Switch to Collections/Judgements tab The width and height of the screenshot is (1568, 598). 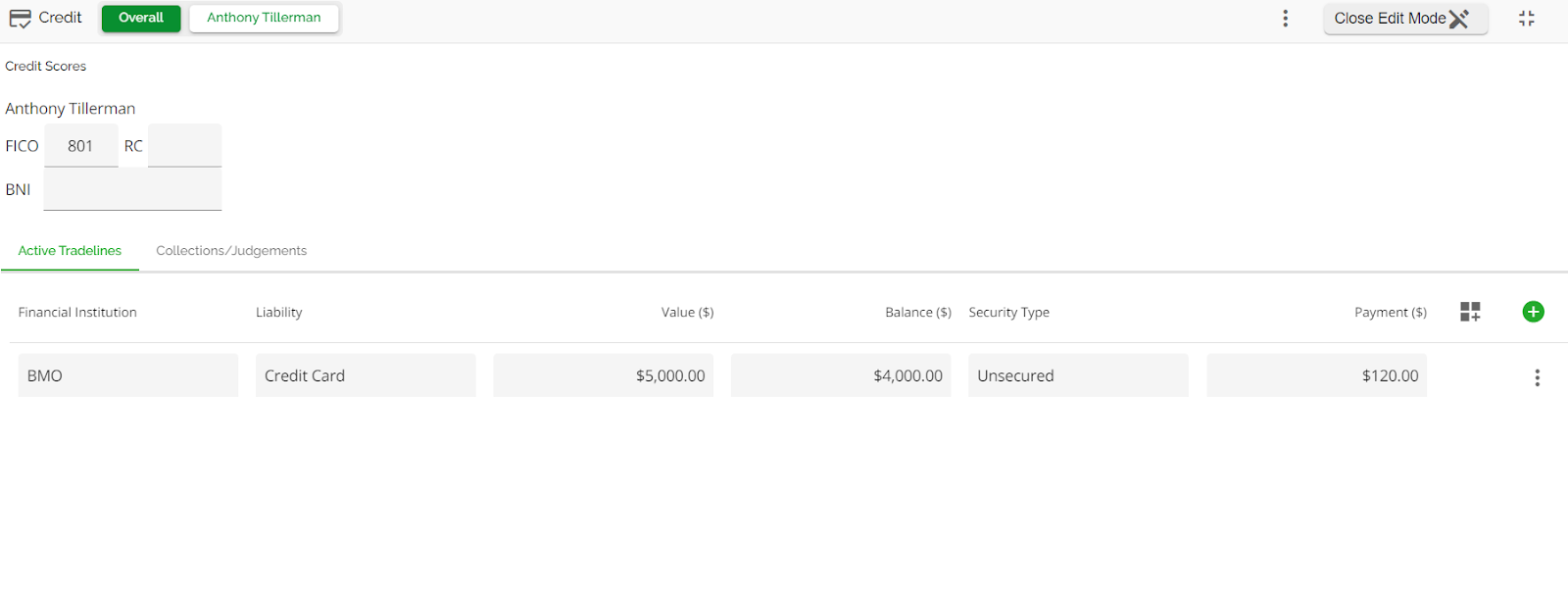click(231, 251)
